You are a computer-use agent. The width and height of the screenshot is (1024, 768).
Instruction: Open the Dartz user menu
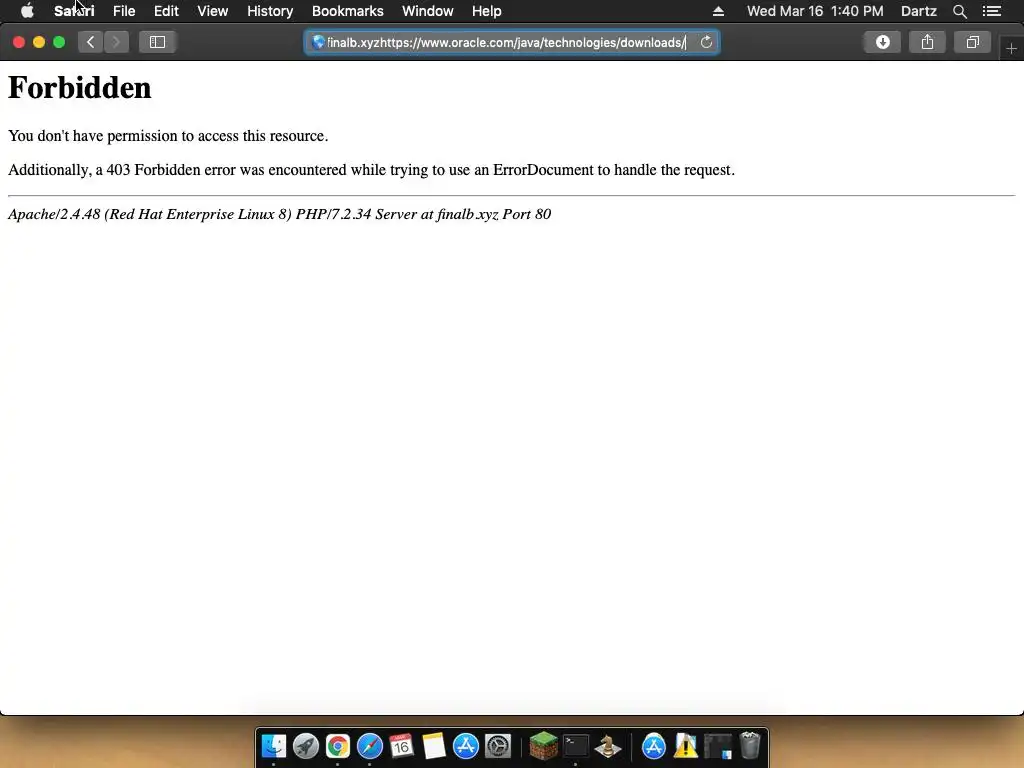pyautogui.click(x=918, y=11)
